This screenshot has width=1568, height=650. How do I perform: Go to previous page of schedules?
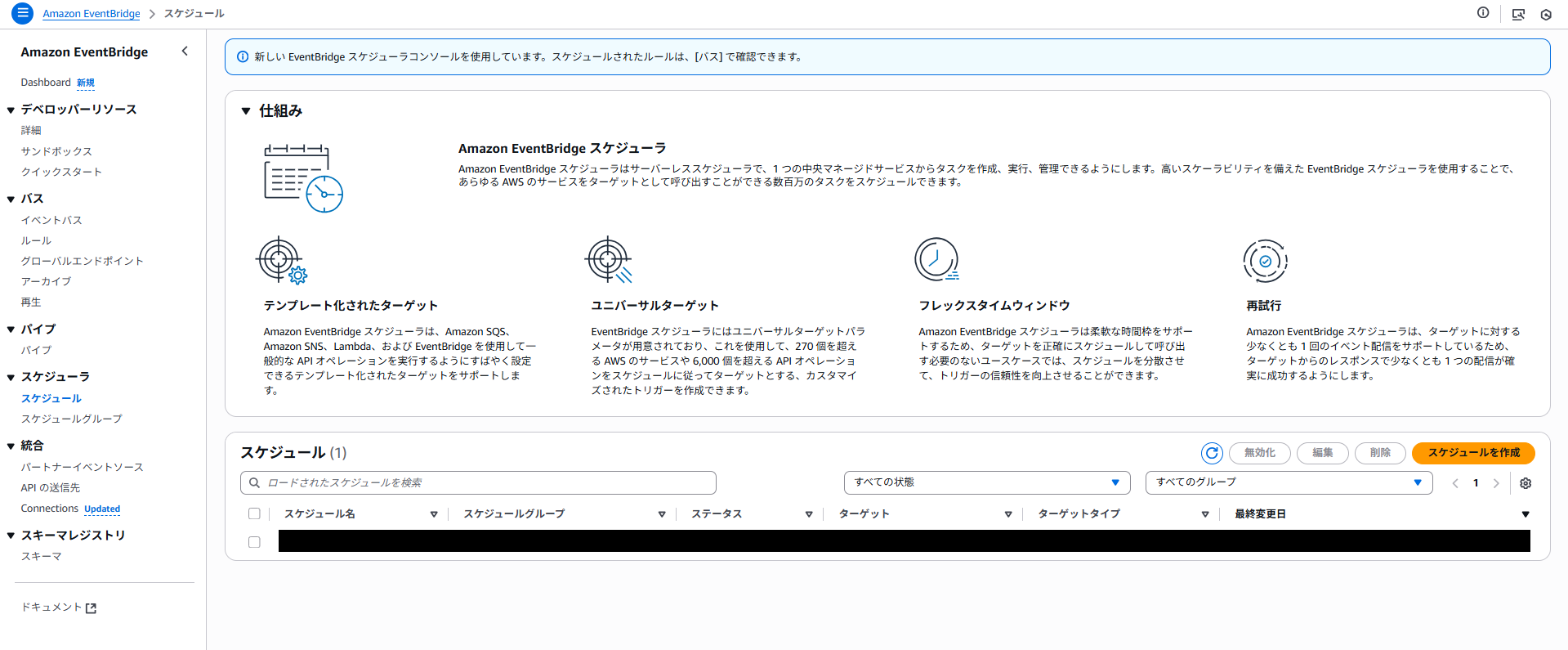click(x=1455, y=483)
